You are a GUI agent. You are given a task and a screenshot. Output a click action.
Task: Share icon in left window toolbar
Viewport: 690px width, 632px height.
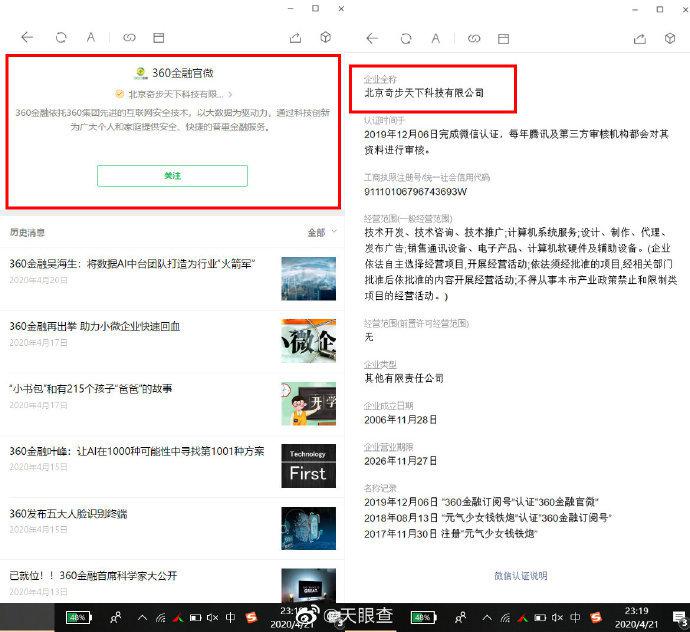(295, 38)
